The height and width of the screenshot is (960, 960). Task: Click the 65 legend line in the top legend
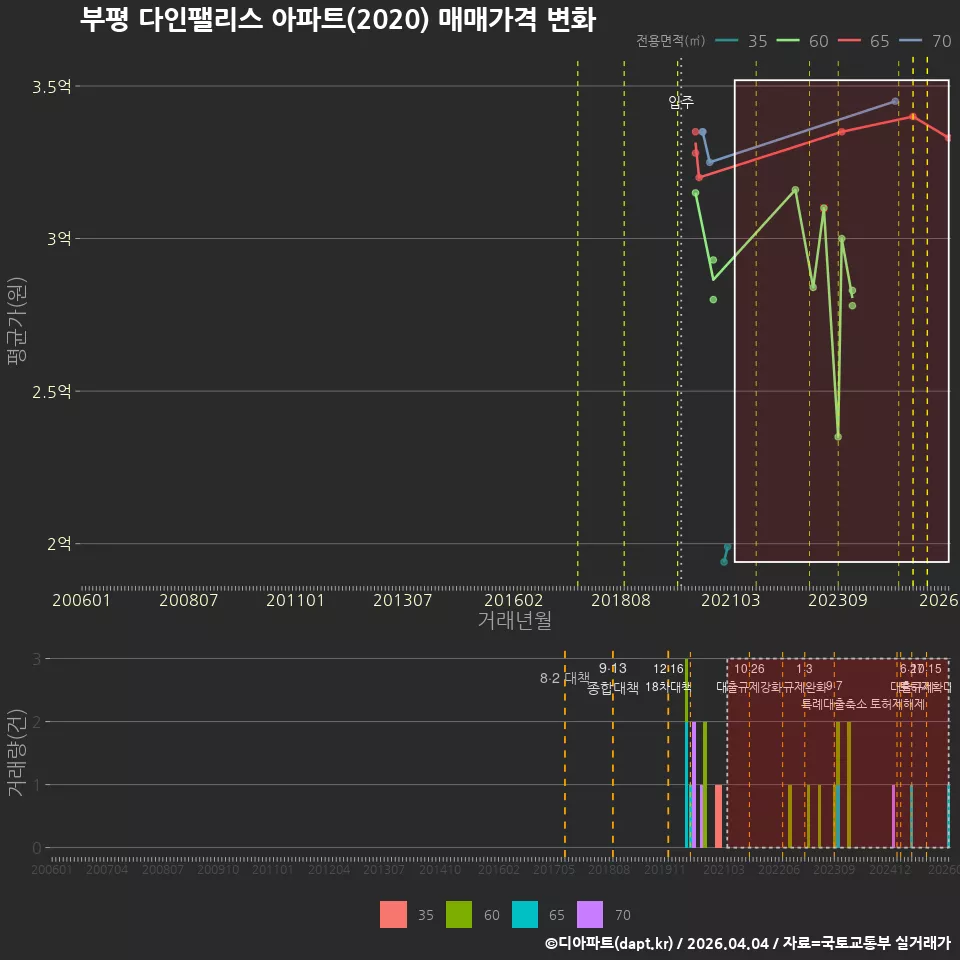849,41
